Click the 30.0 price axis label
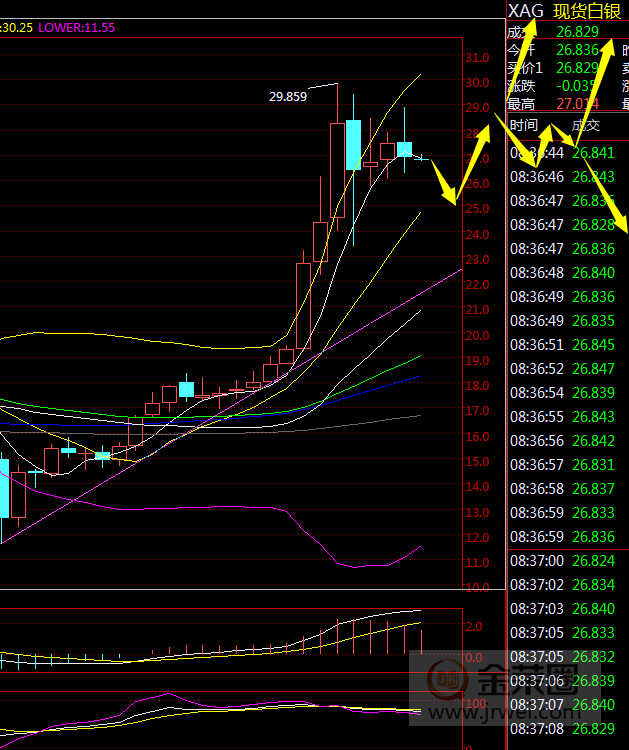This screenshot has width=629, height=750. click(x=477, y=83)
